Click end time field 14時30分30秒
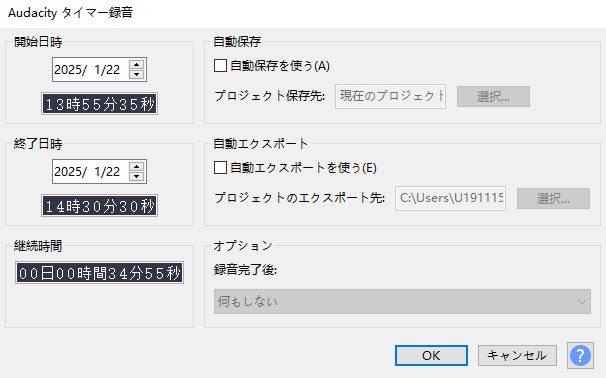This screenshot has width=606, height=378. [x=100, y=206]
